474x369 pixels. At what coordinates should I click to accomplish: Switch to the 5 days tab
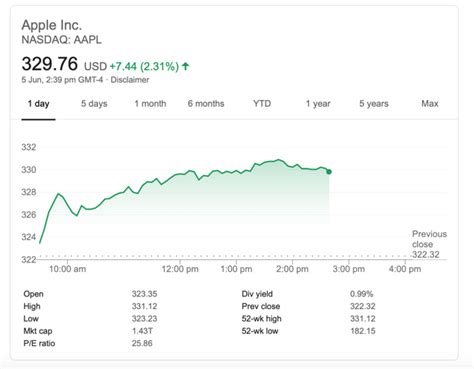pos(94,104)
